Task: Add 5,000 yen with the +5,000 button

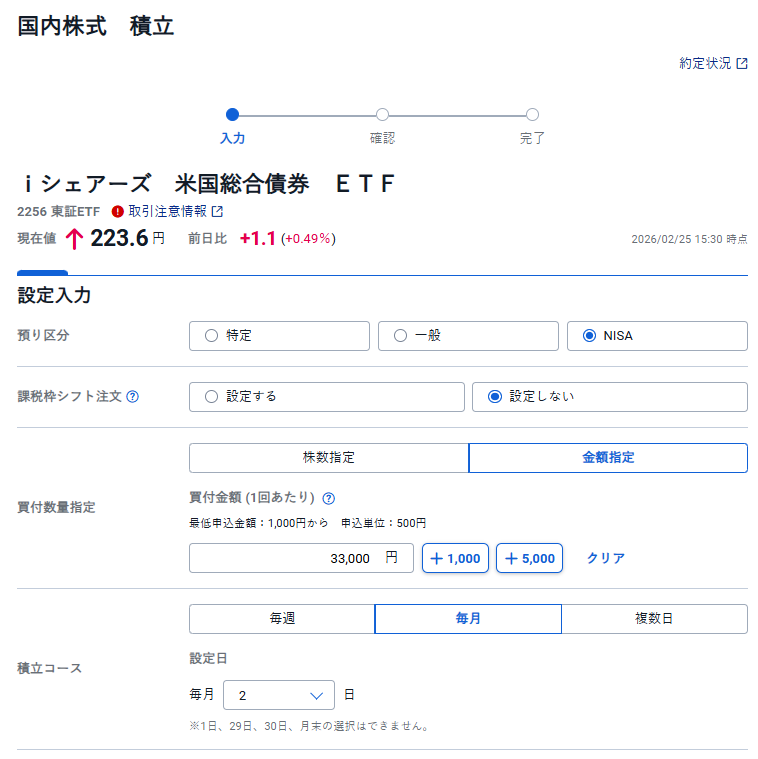Action: click(530, 558)
